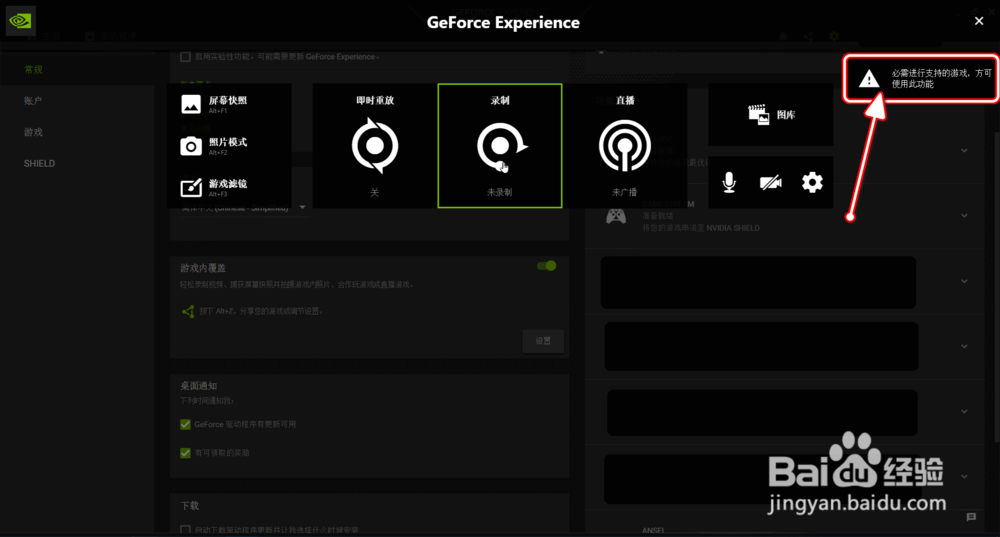The image size is (1000, 537).
Task: Select the 常规 sidebar tab
Action: [x=33, y=70]
